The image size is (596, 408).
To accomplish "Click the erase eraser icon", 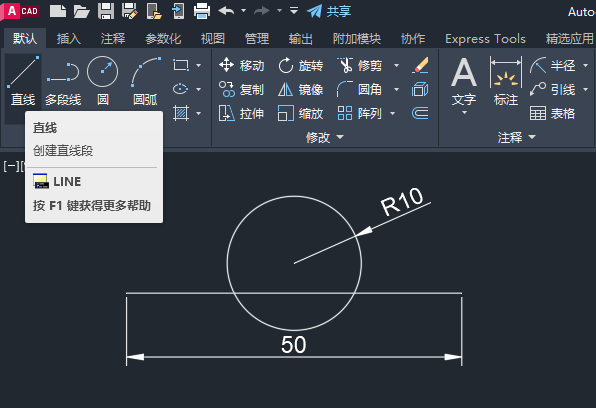I will point(420,65).
